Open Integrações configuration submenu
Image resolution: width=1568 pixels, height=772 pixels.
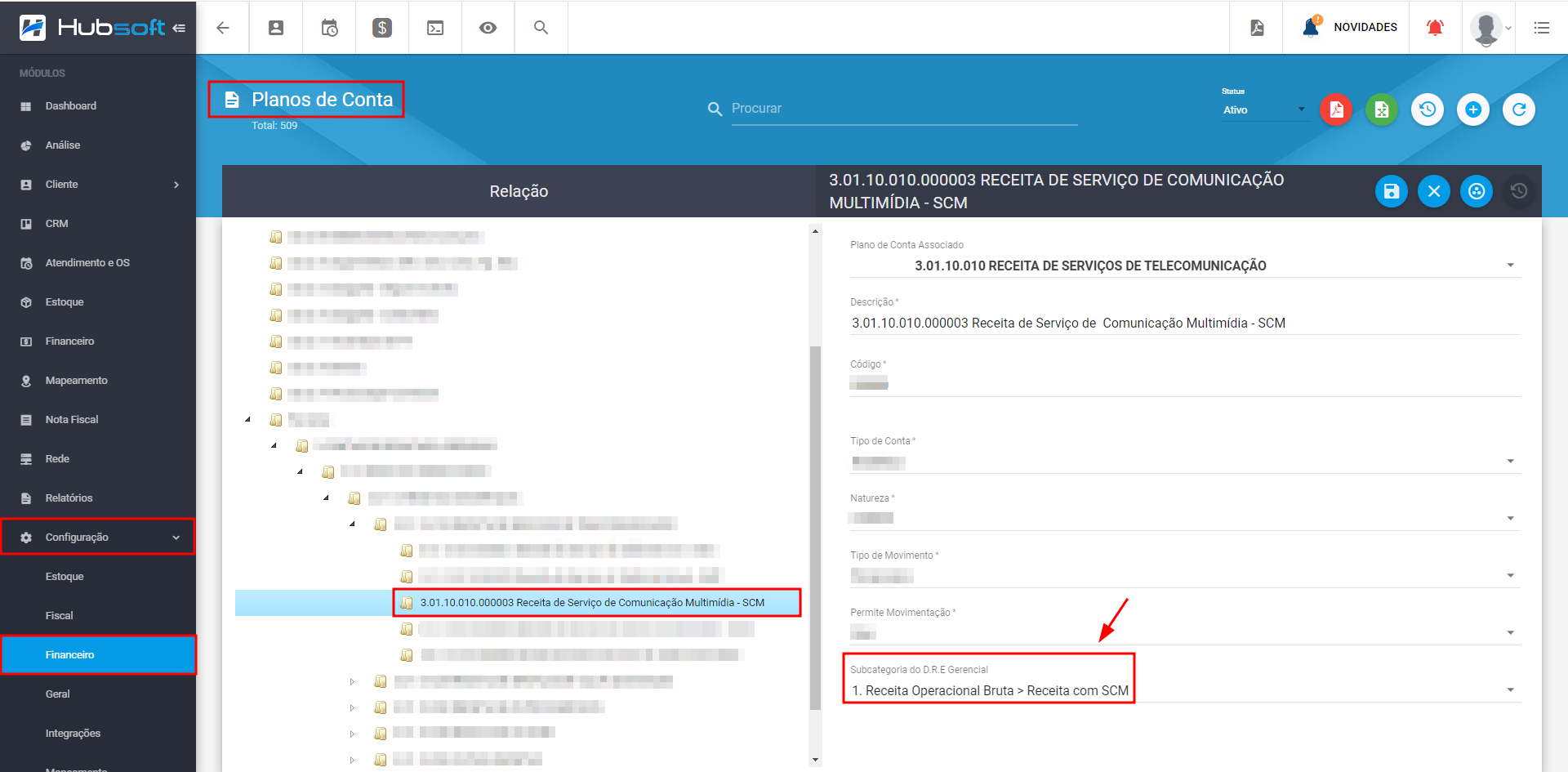(x=98, y=734)
